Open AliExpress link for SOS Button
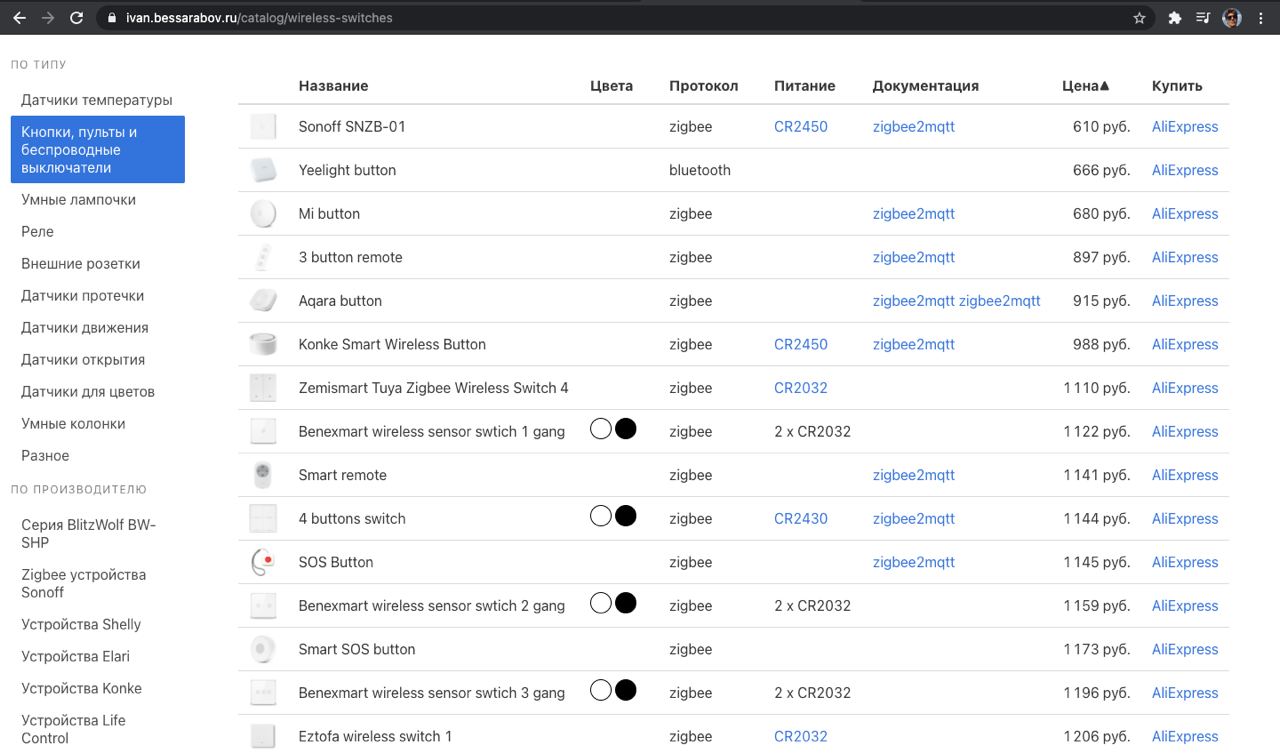The width and height of the screenshot is (1280, 754). (x=1185, y=562)
